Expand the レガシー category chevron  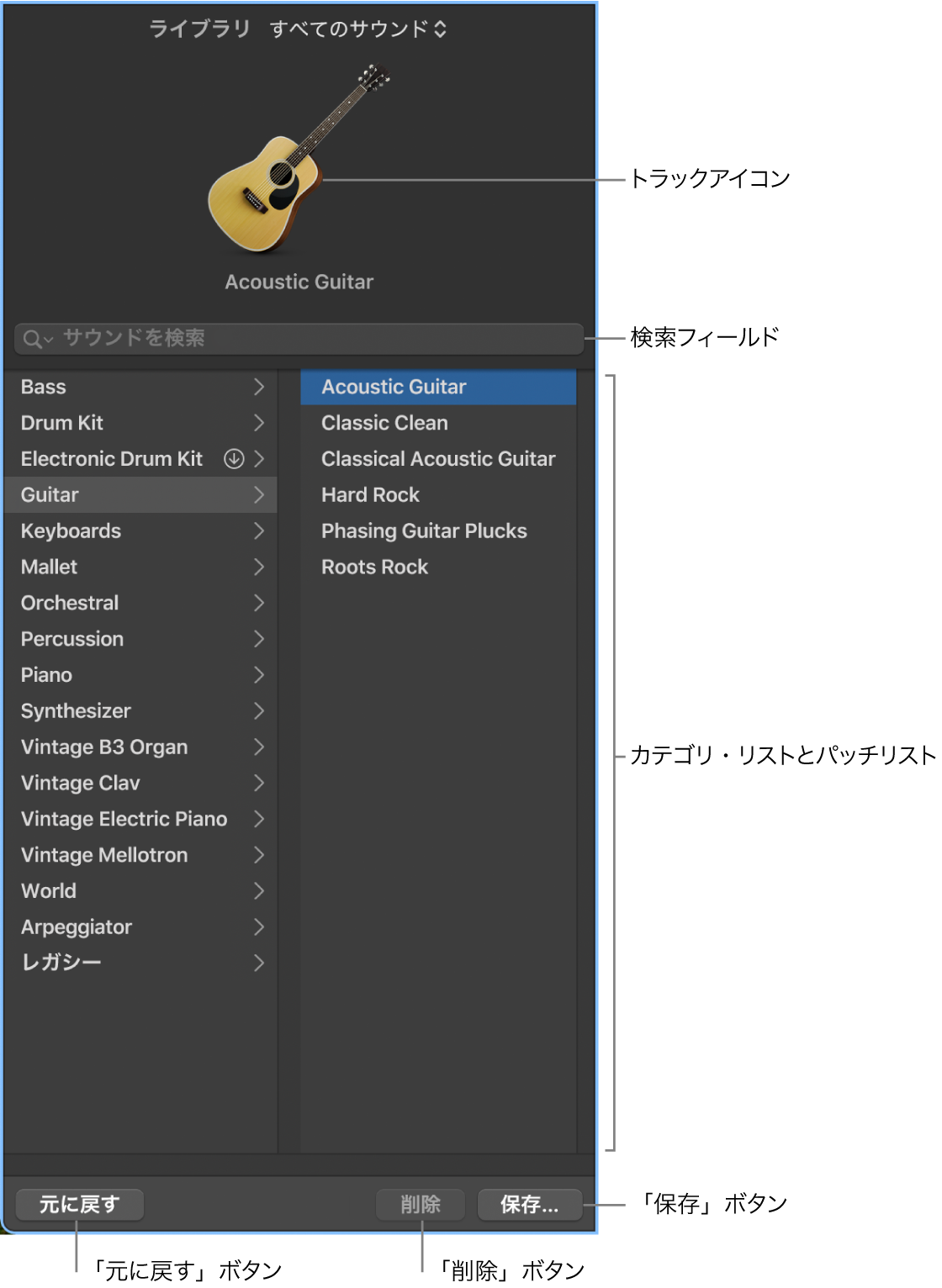[259, 963]
